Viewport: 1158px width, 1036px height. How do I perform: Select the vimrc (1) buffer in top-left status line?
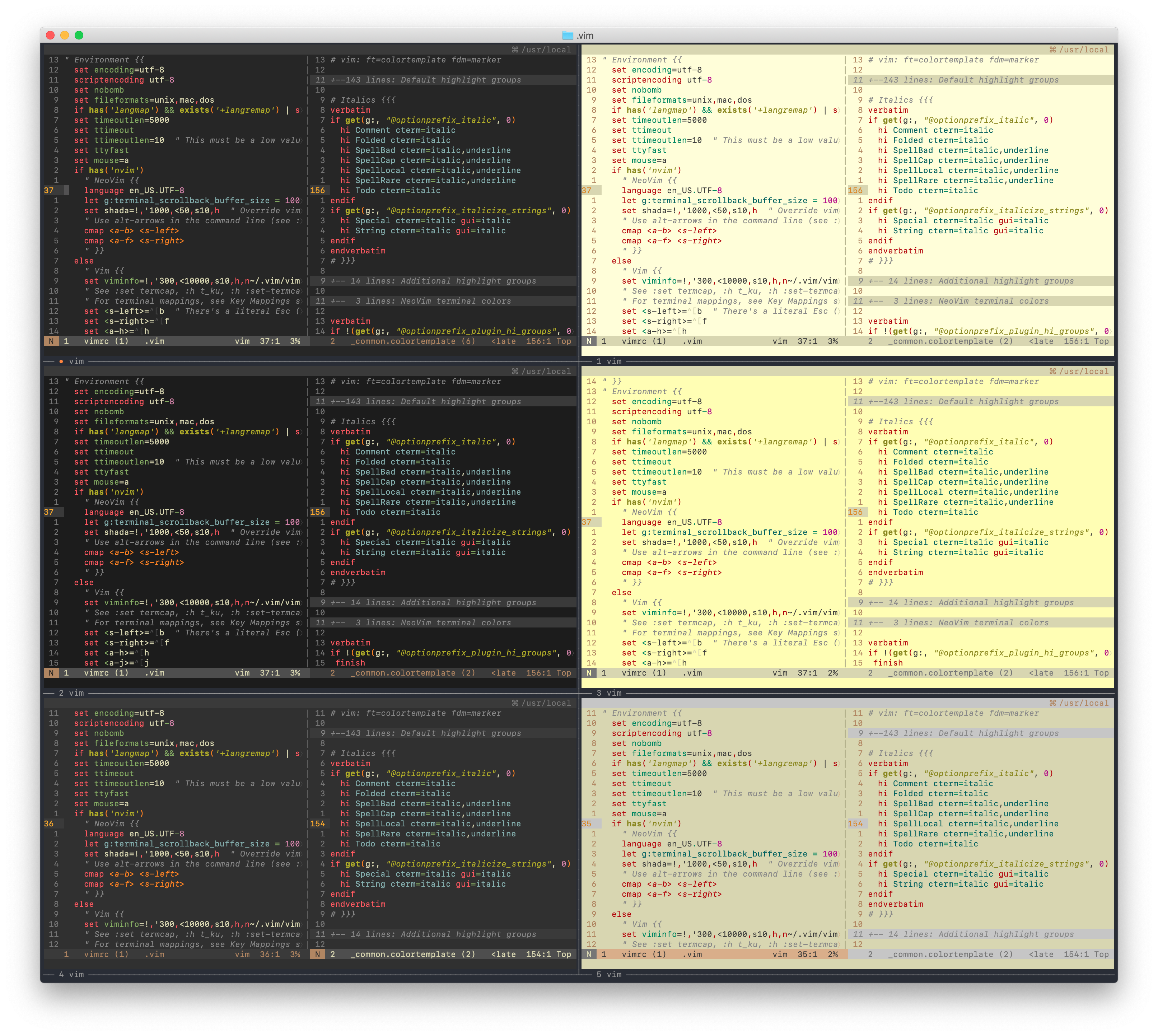coord(106,341)
